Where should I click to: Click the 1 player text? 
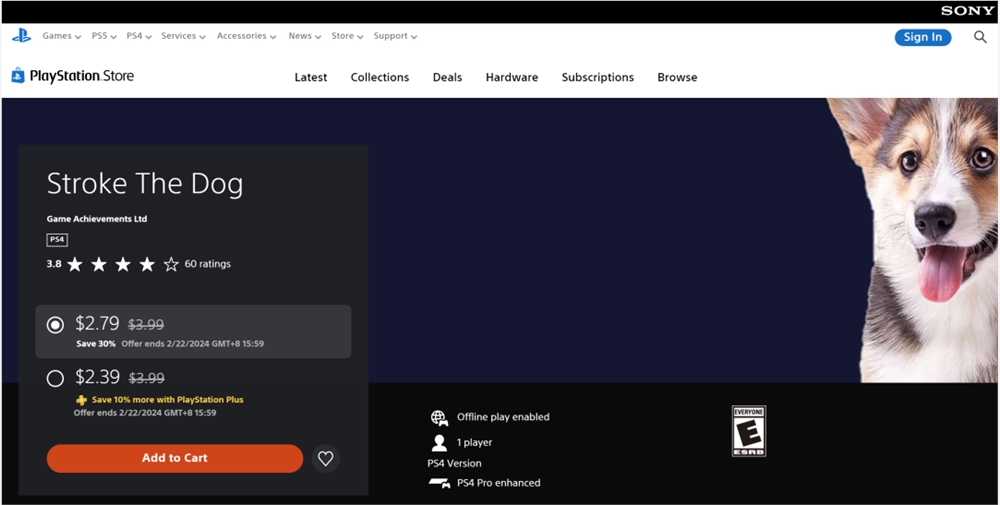tap(474, 443)
